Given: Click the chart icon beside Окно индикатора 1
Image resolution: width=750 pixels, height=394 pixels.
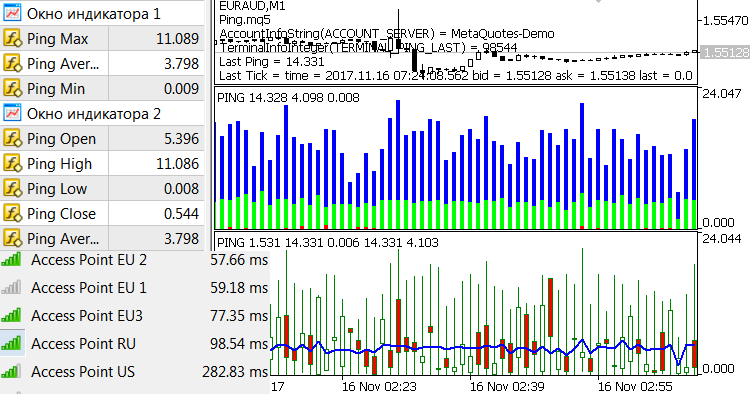Looking at the screenshot, I should coord(12,13).
